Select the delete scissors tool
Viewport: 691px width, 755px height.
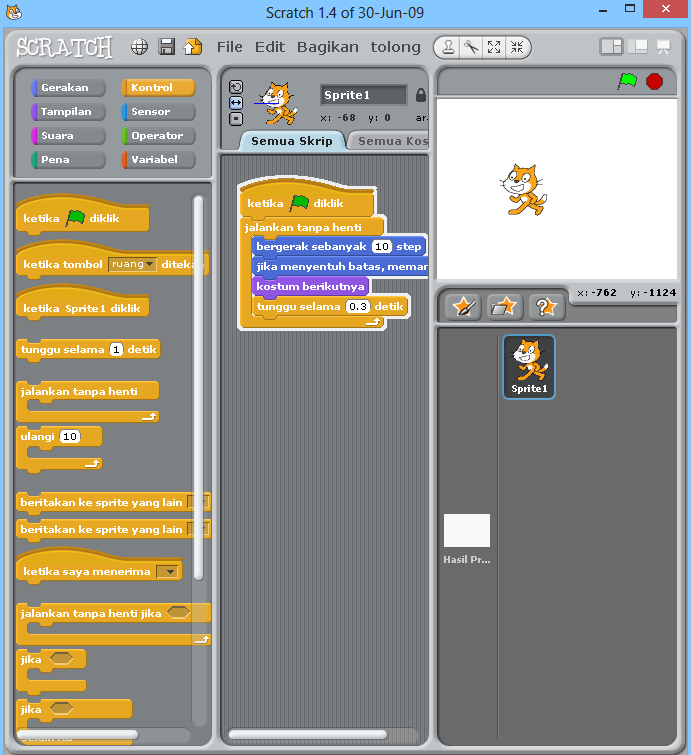(471, 48)
